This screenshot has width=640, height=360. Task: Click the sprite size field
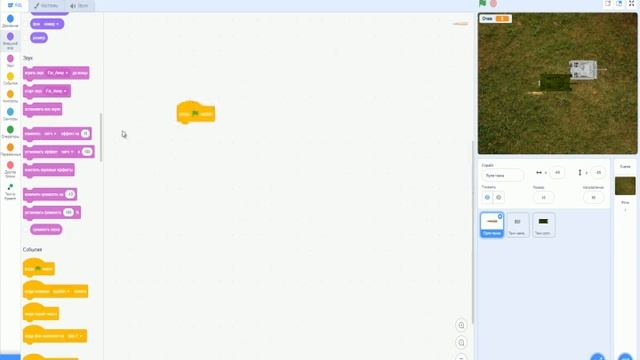click(543, 197)
